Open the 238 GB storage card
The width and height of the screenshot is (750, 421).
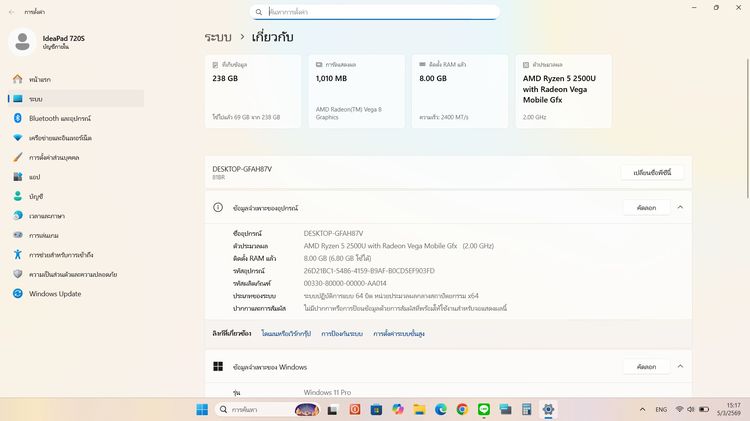253,91
